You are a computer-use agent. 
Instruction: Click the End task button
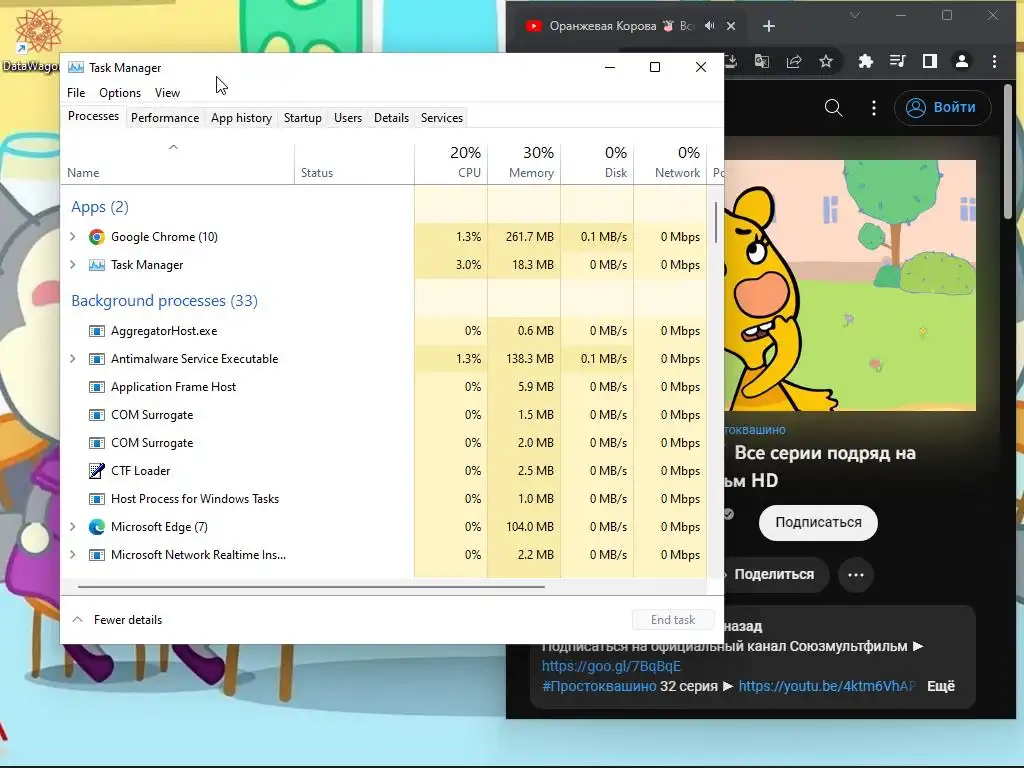673,620
